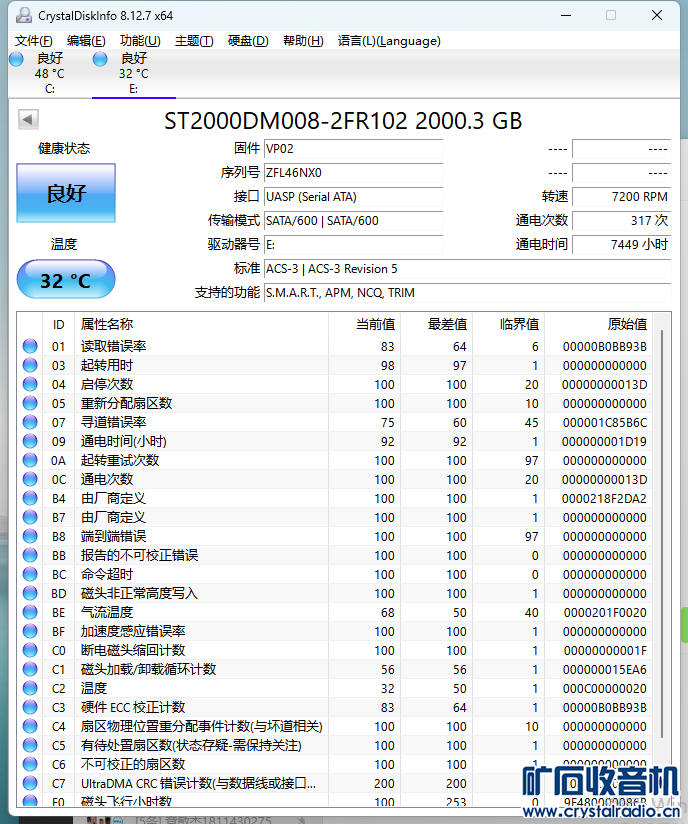Image resolution: width=688 pixels, height=824 pixels.
Task: Click the status orb for C3 硬件 ECC 校正计数
Action: point(30,707)
